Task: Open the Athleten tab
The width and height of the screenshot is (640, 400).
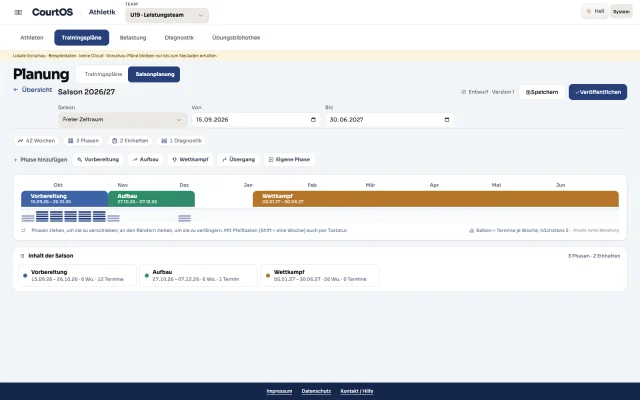Action: (32, 38)
